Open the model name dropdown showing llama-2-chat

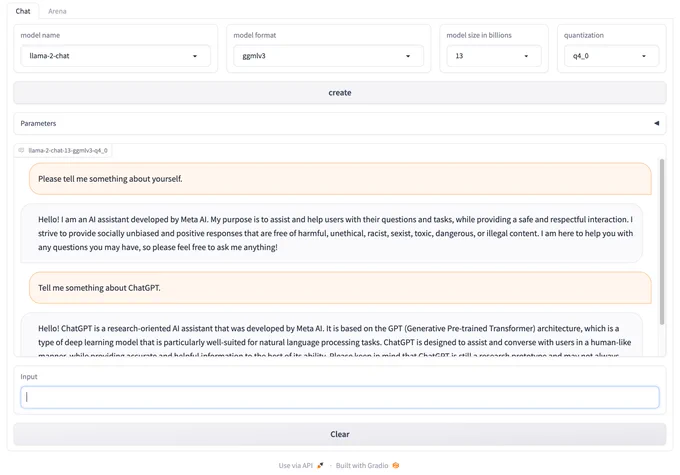click(x=115, y=56)
